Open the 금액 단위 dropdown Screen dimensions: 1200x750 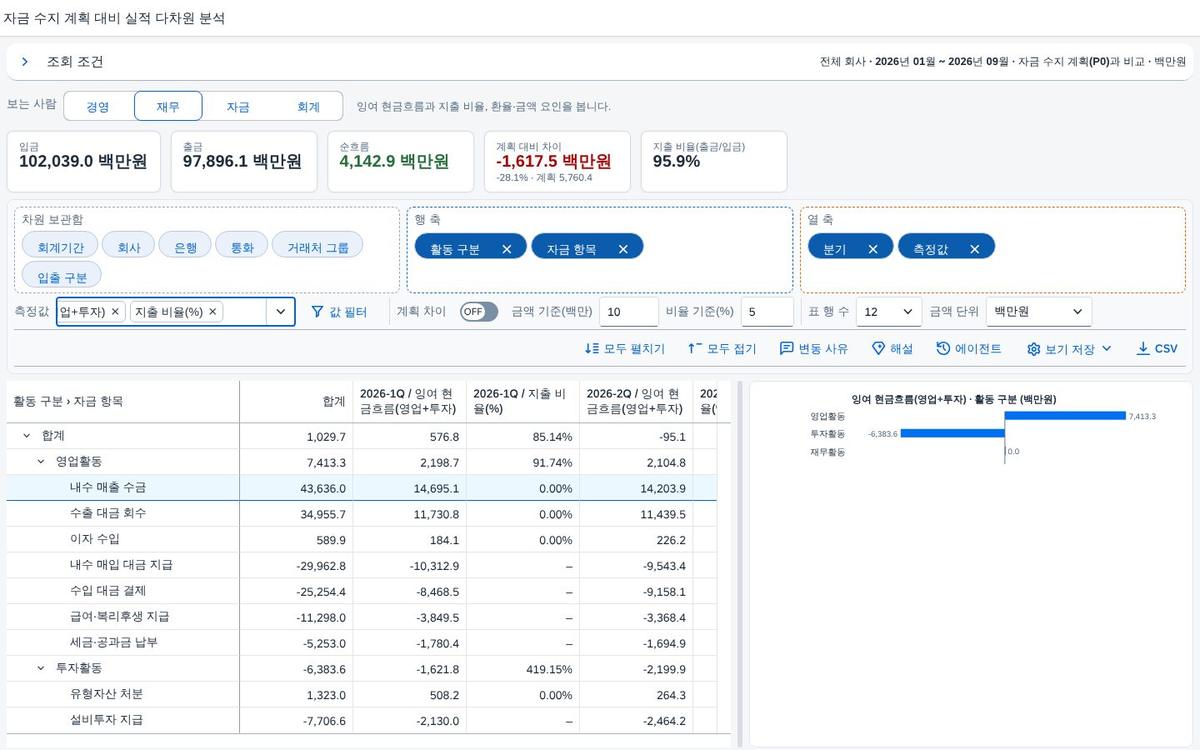(1039, 312)
